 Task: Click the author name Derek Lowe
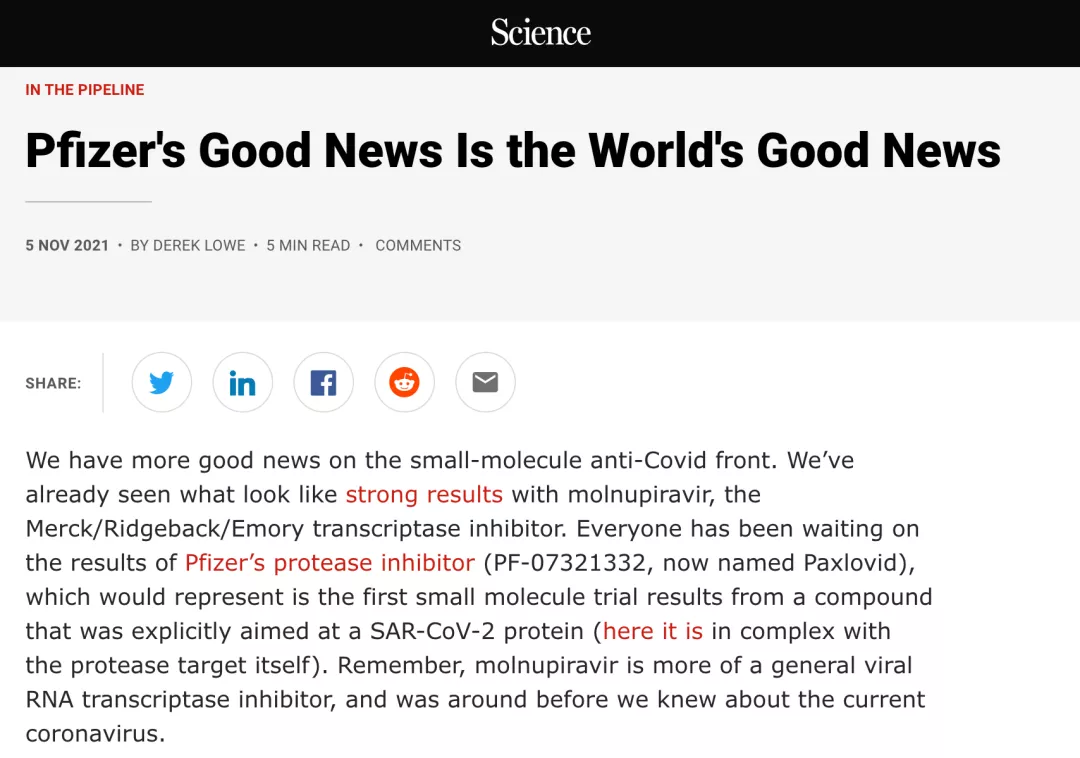[x=198, y=246]
